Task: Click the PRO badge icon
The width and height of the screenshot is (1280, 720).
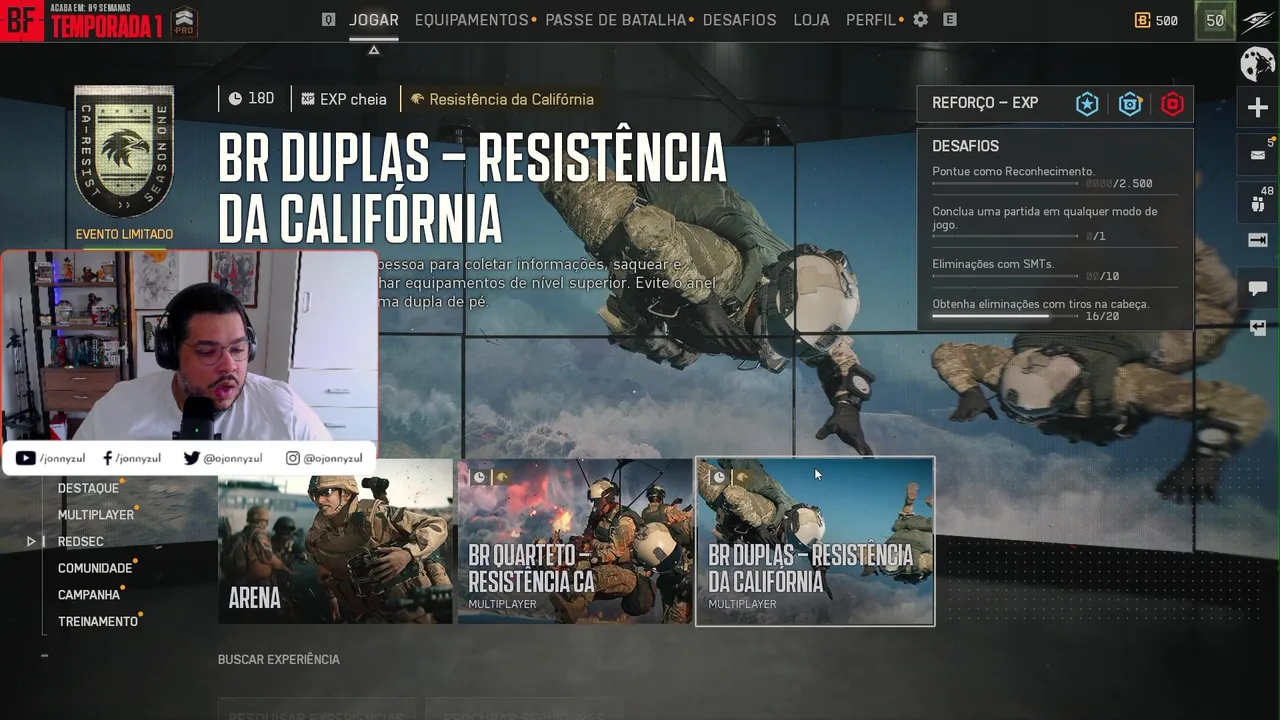Action: pos(184,22)
